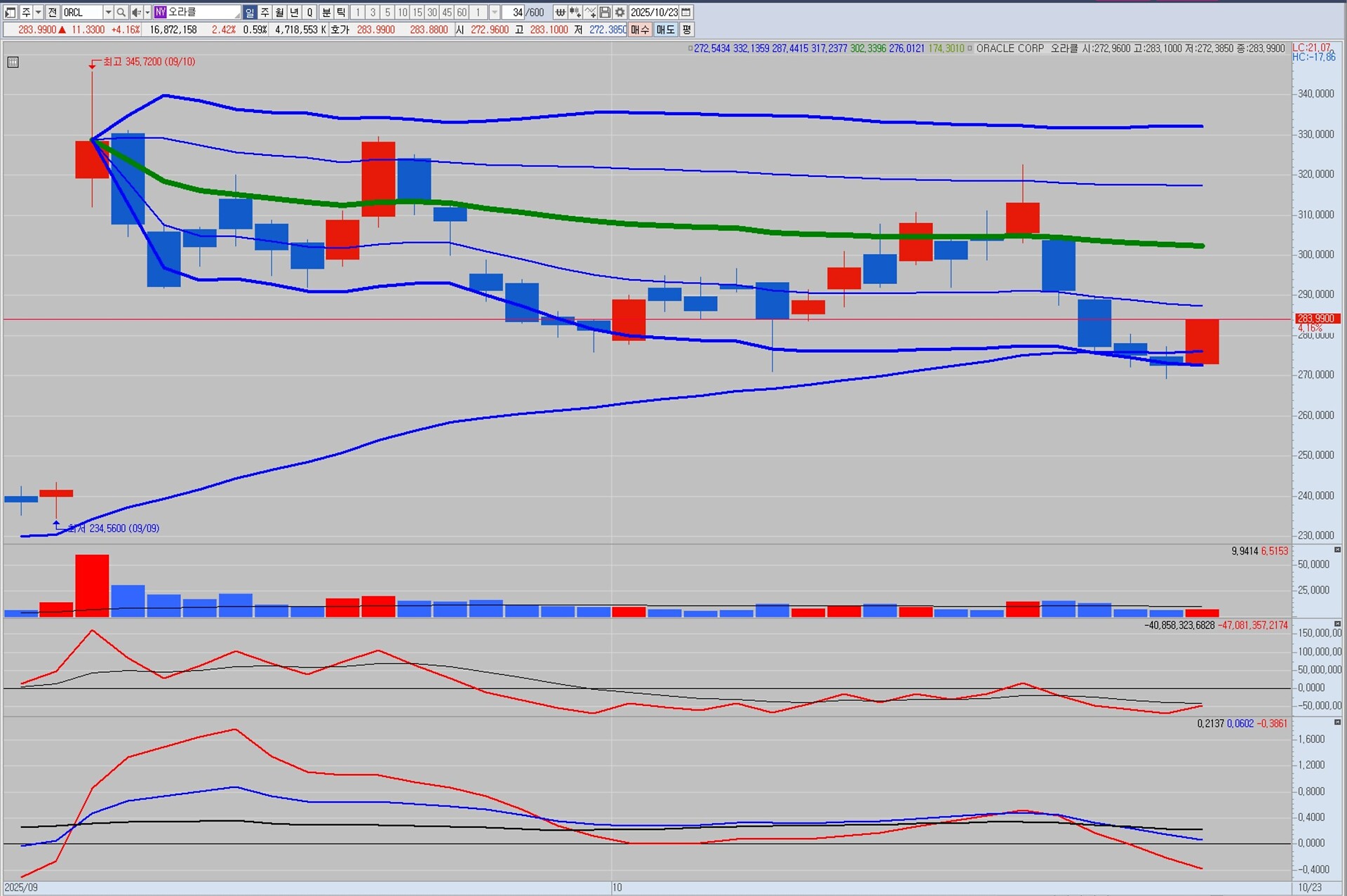The height and width of the screenshot is (896, 1347).
Task: Click the candlestick chart type icon
Action: pos(575,12)
